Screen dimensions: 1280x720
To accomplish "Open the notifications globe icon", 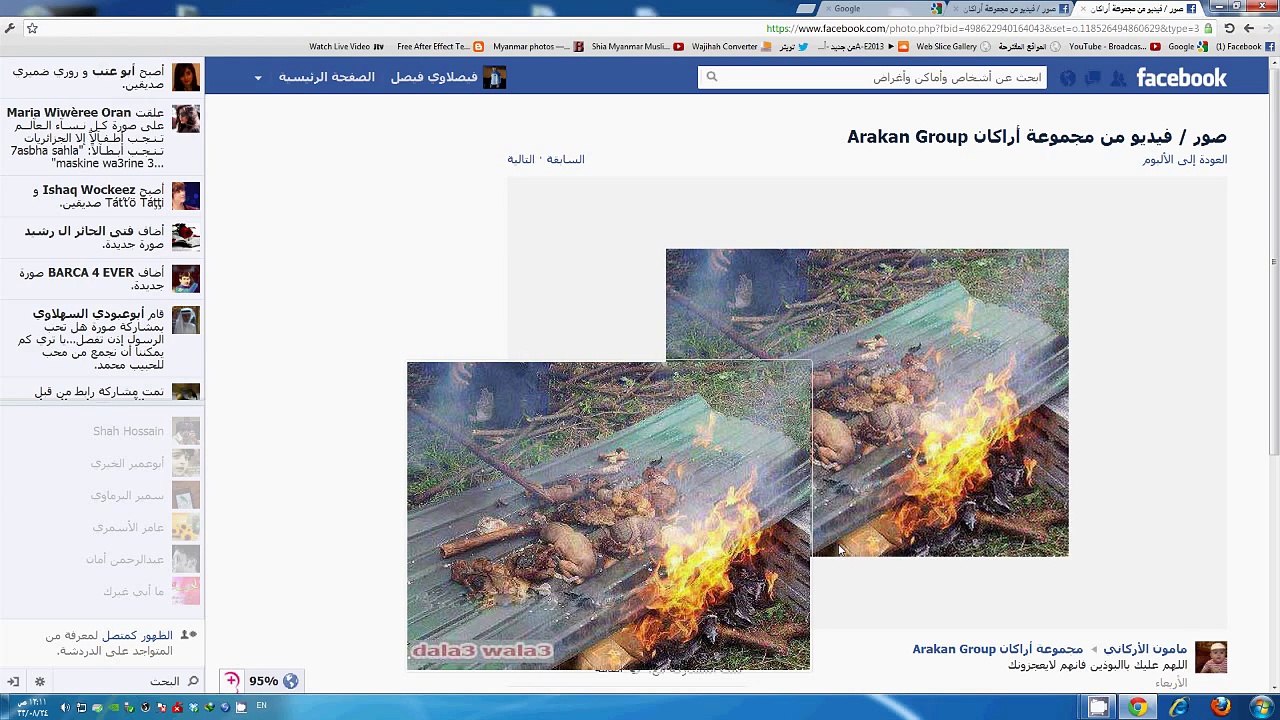I will (1068, 78).
